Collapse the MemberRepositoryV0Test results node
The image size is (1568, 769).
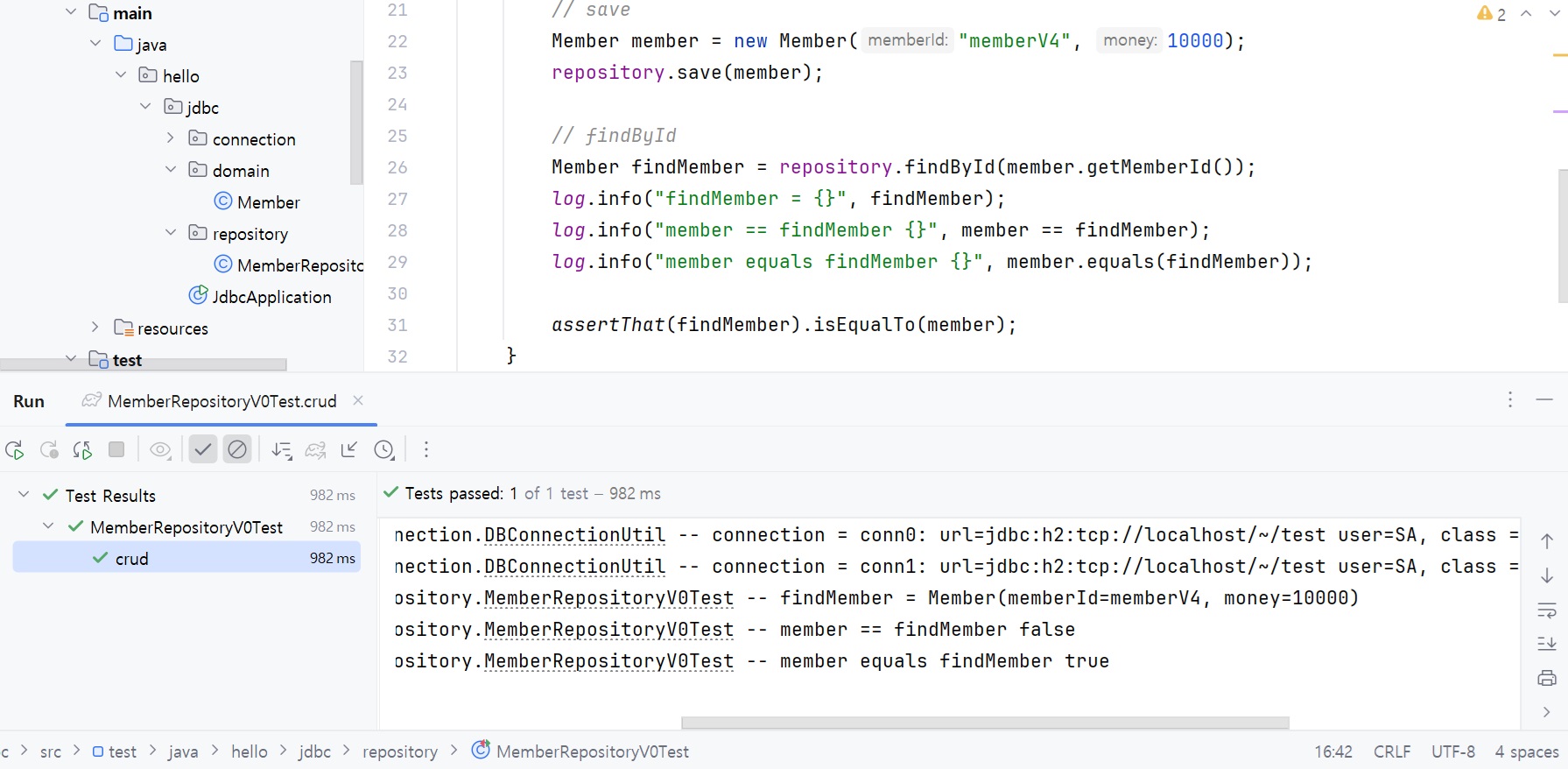click(x=49, y=526)
